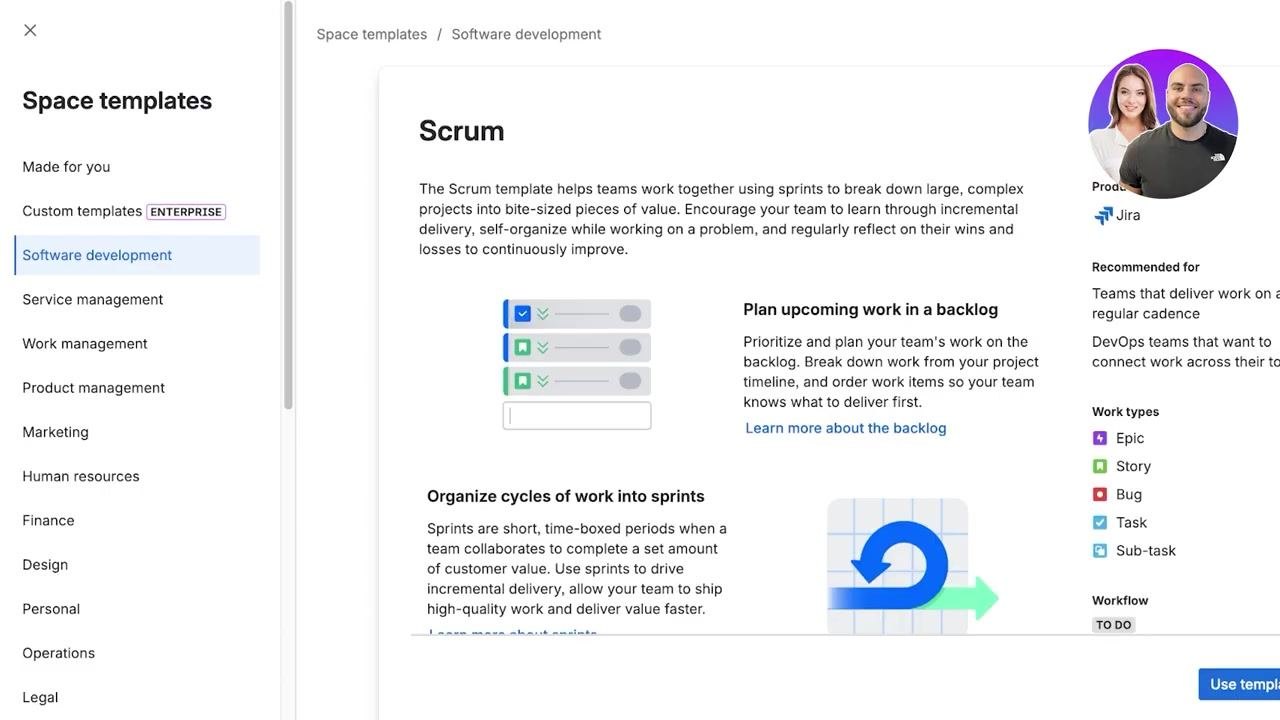
Task: Click the Sub-task work type icon
Action: pos(1100,550)
